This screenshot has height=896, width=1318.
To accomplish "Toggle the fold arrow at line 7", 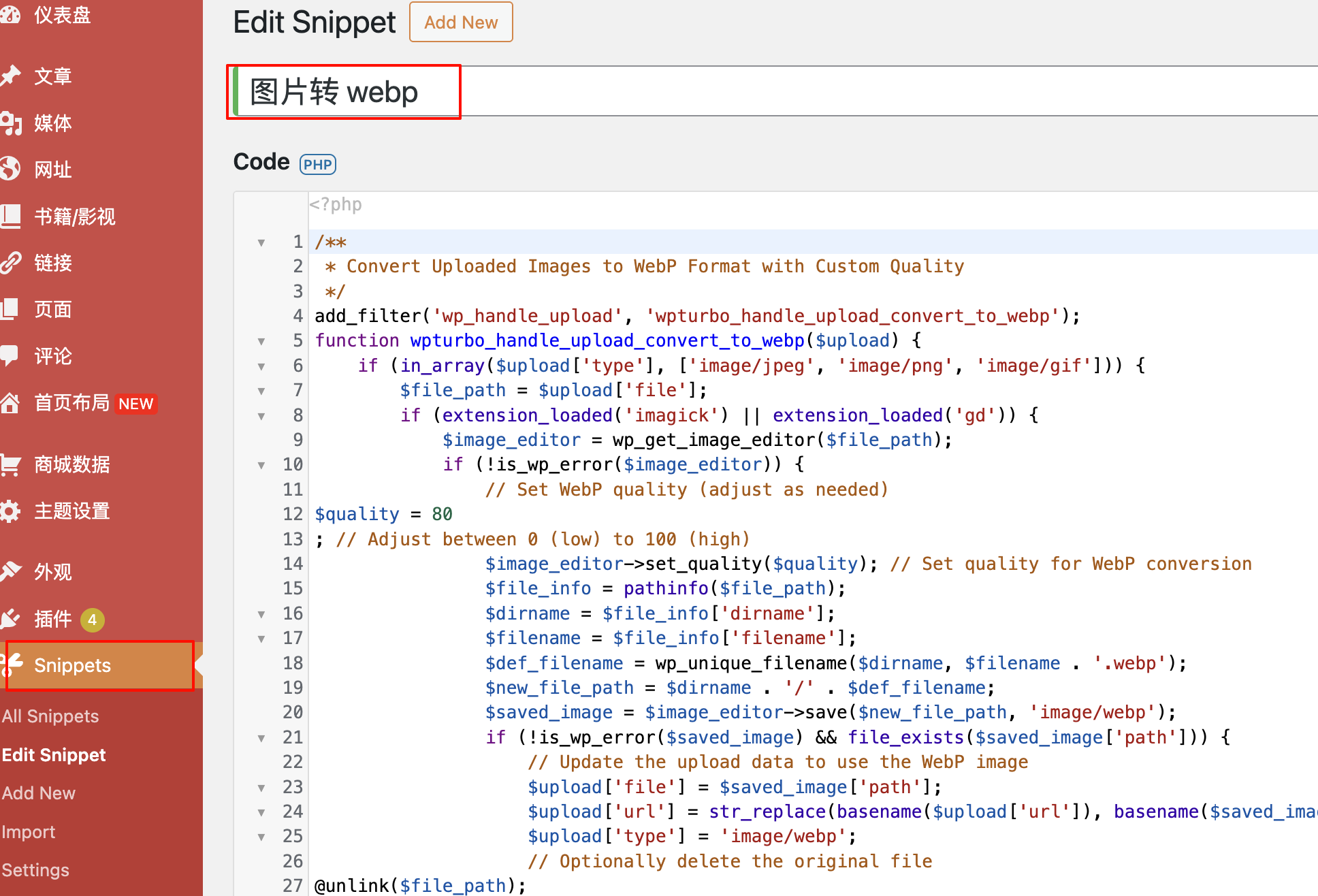I will pyautogui.click(x=261, y=391).
